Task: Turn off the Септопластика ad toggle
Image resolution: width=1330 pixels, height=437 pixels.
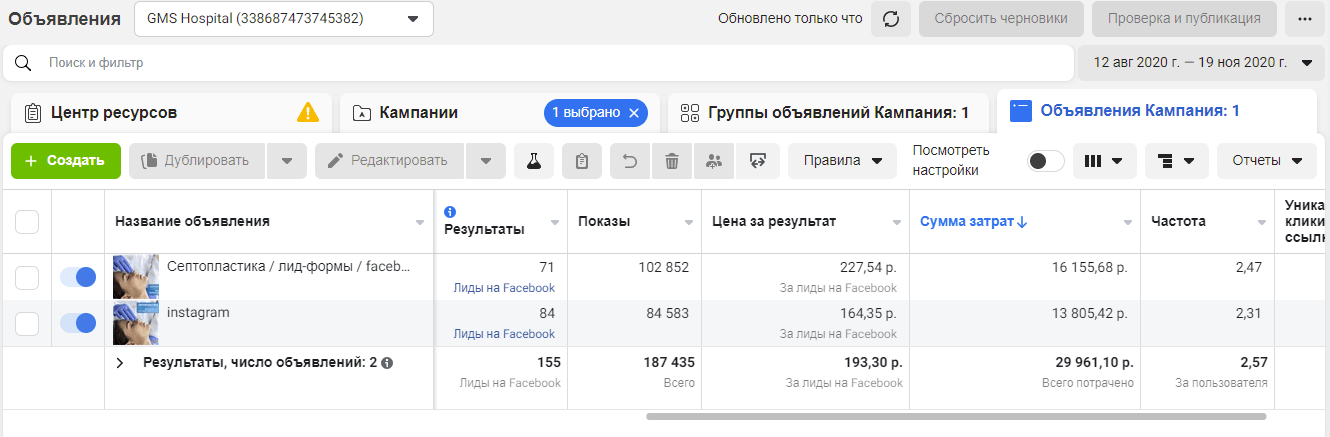Action: pos(78,277)
